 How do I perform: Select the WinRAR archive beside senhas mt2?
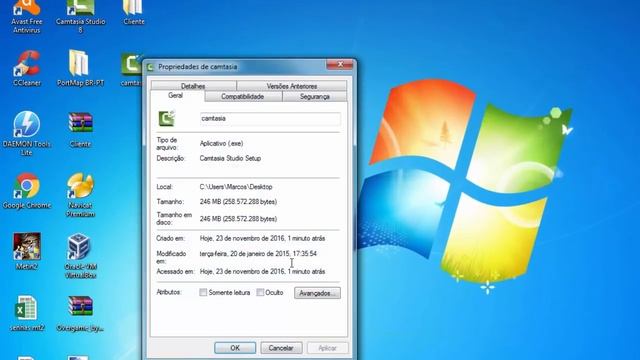(x=80, y=313)
